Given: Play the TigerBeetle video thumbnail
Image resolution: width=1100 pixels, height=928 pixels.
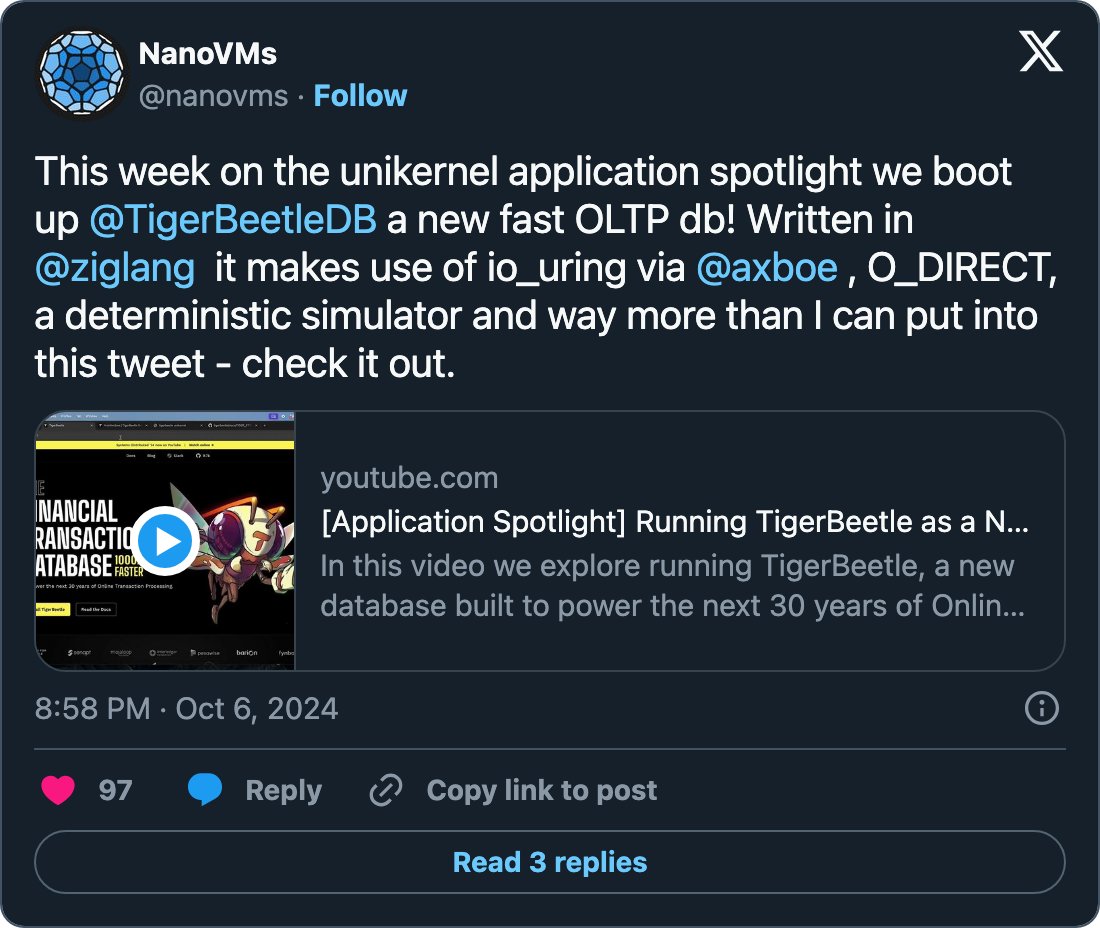Looking at the screenshot, I should (x=165, y=541).
